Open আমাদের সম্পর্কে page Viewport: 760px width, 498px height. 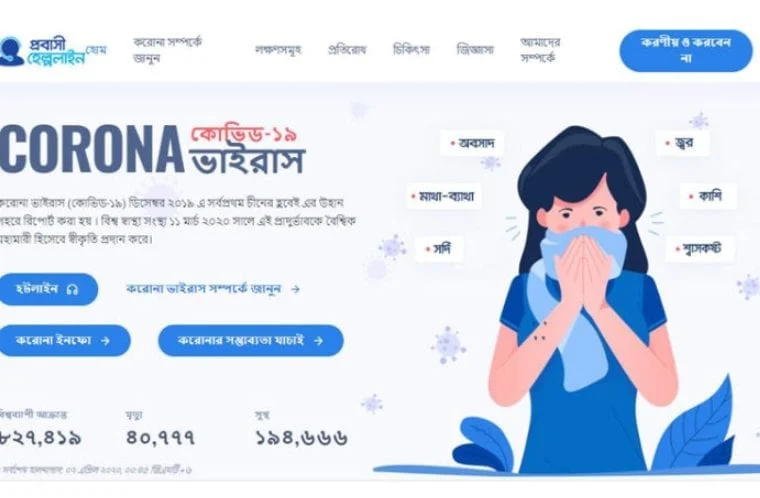tap(540, 50)
